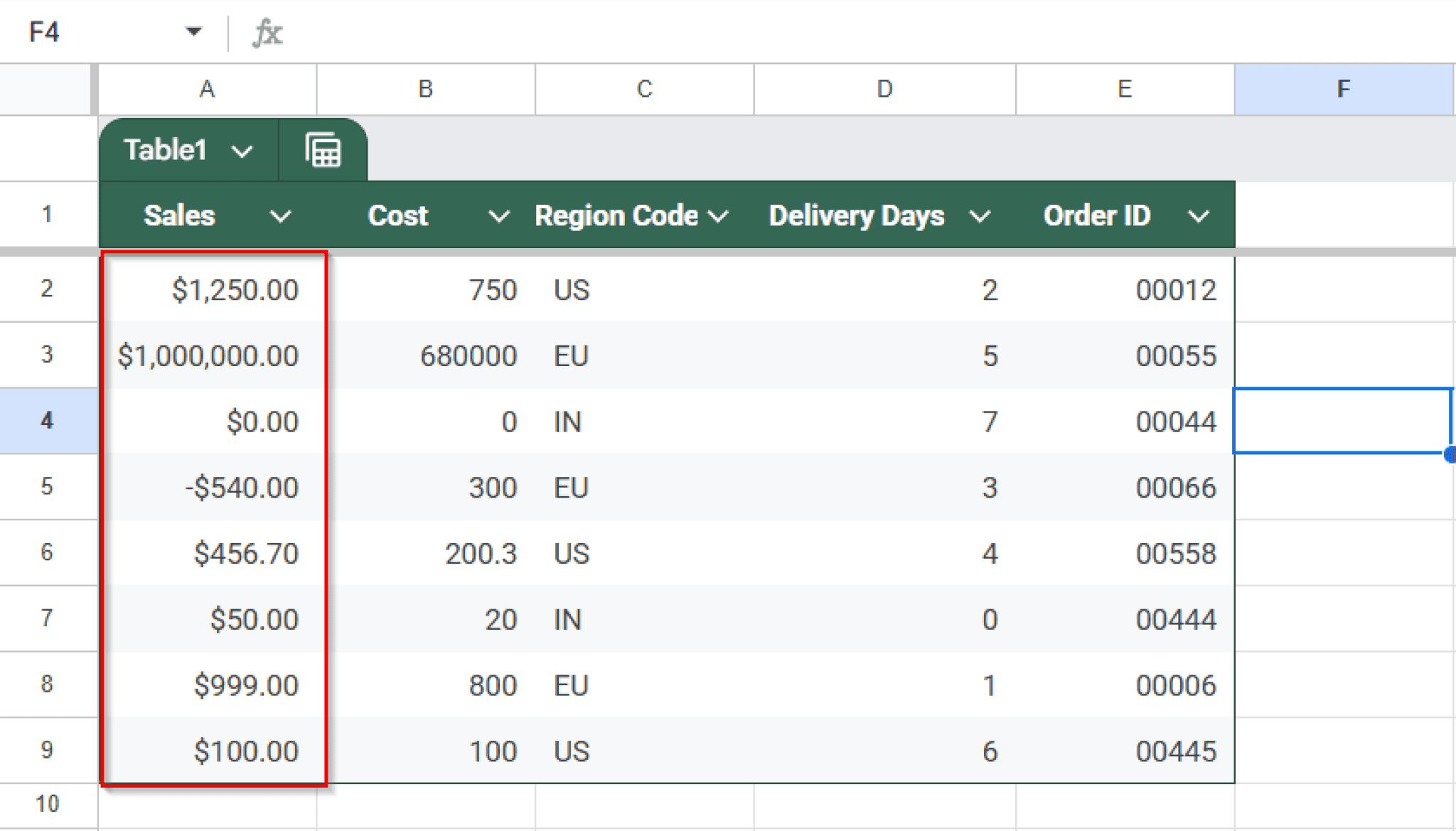Image resolution: width=1456 pixels, height=831 pixels.
Task: Click column letter F header
Action: click(1344, 89)
